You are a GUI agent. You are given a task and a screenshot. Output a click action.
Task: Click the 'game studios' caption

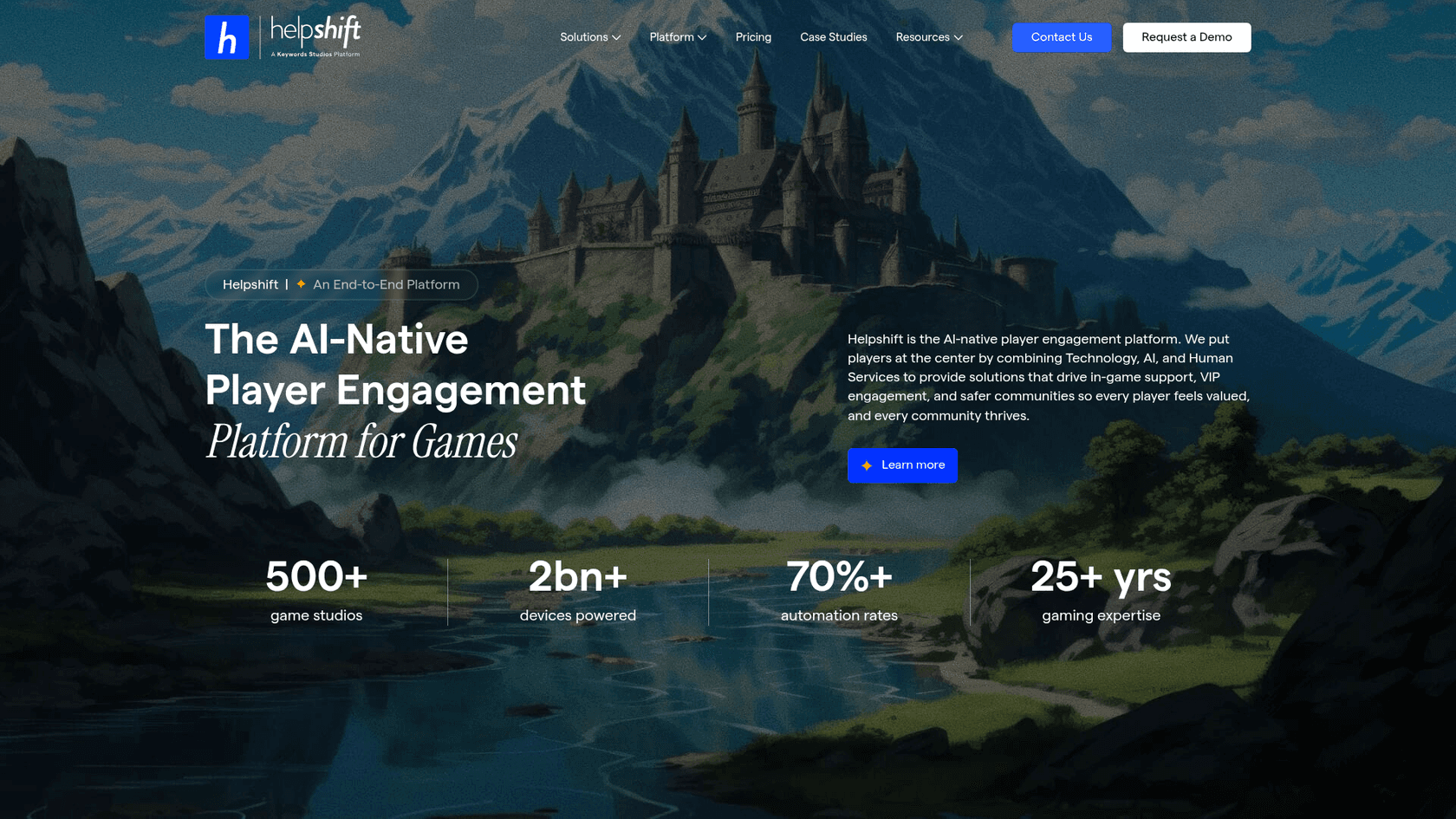316,615
